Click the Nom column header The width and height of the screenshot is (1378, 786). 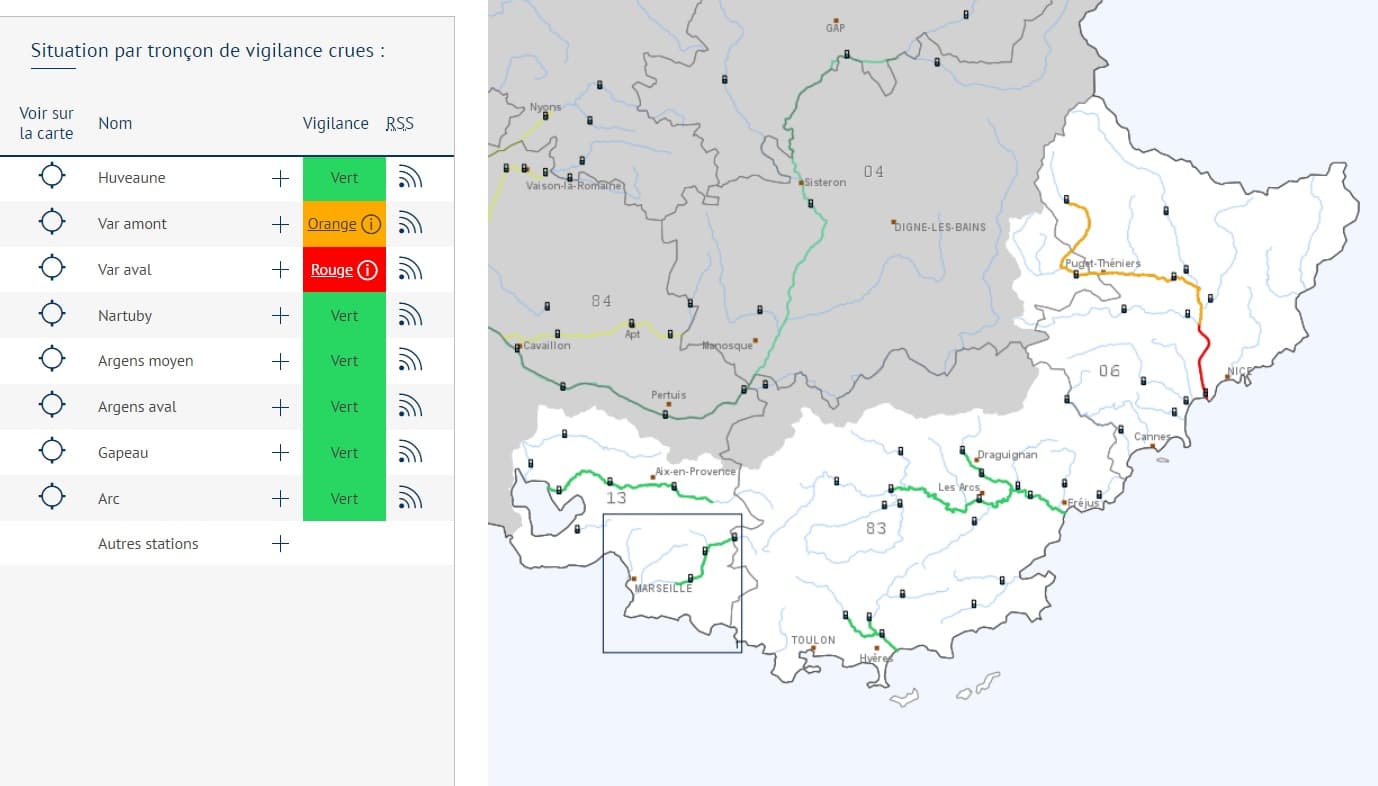click(x=115, y=123)
